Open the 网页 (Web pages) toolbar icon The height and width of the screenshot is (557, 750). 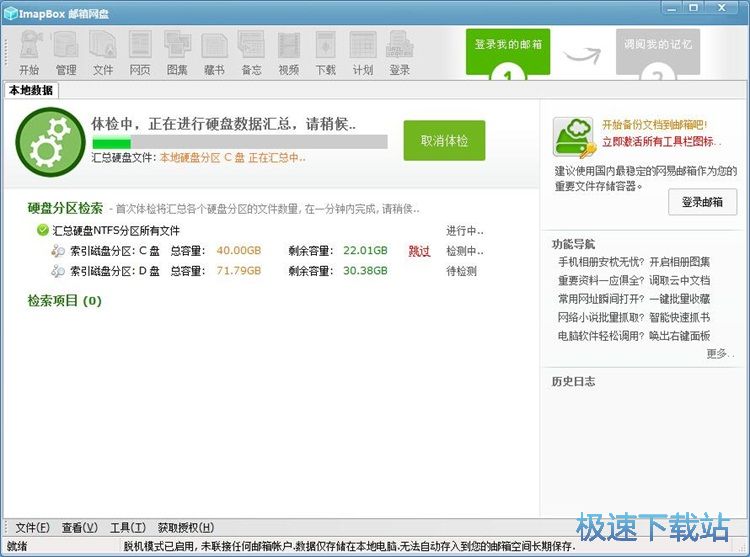coord(140,52)
